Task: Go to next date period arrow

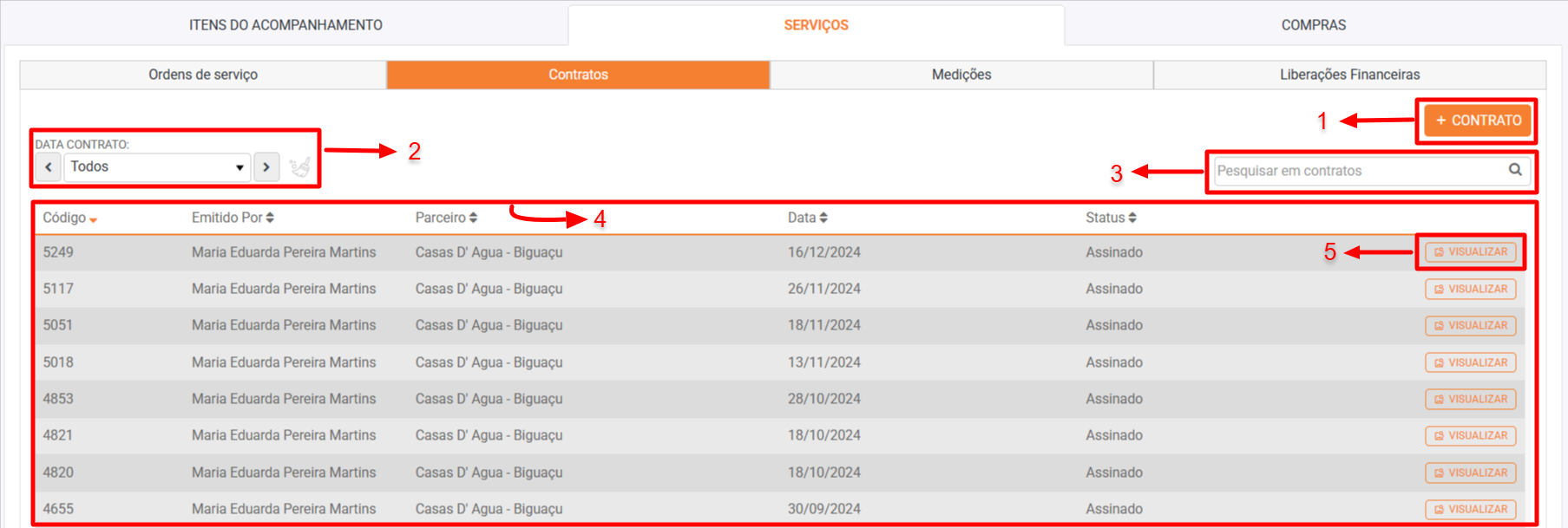Action: pos(266,166)
